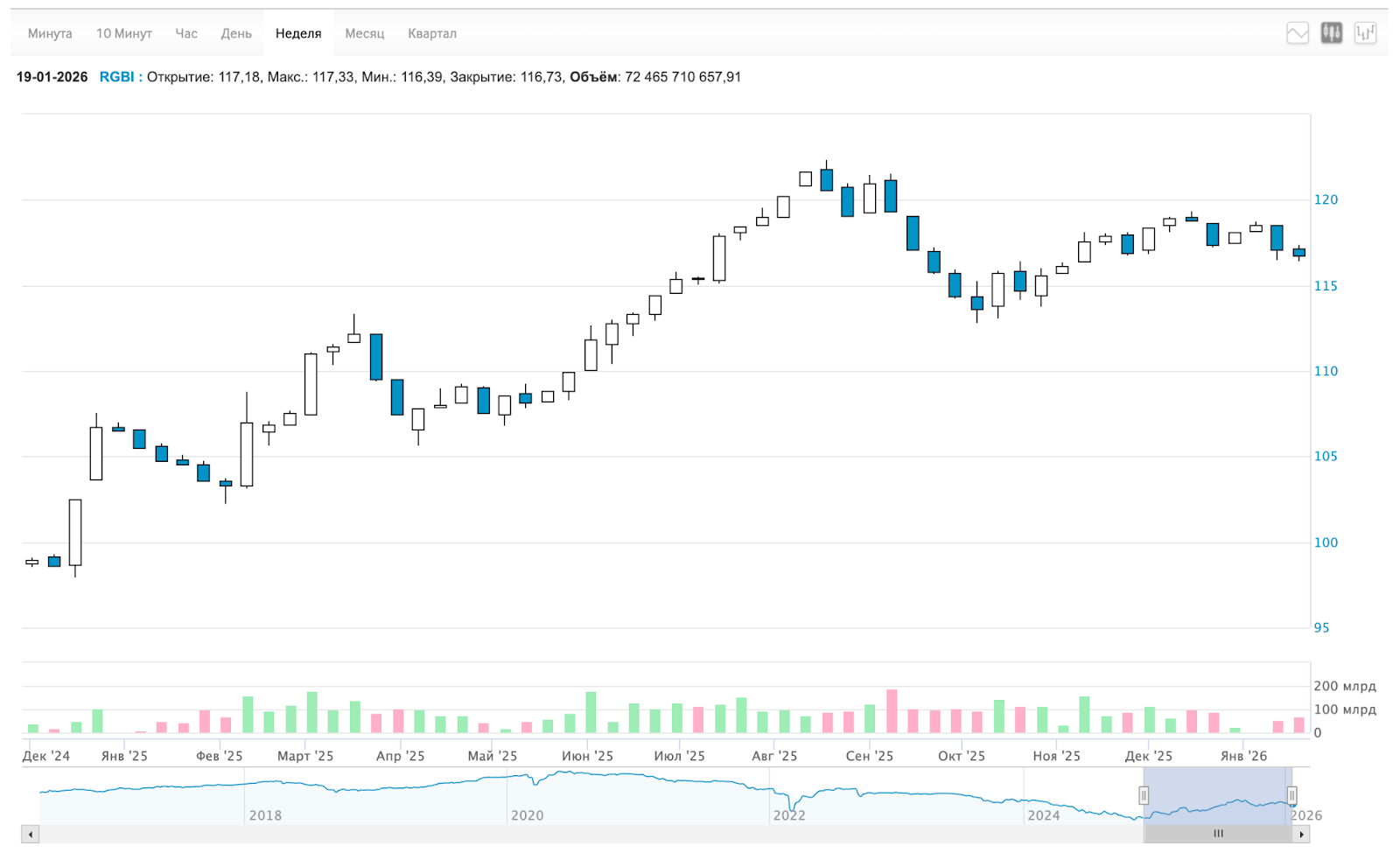
Task: Click the navigator right range handle
Action: click(x=1291, y=795)
